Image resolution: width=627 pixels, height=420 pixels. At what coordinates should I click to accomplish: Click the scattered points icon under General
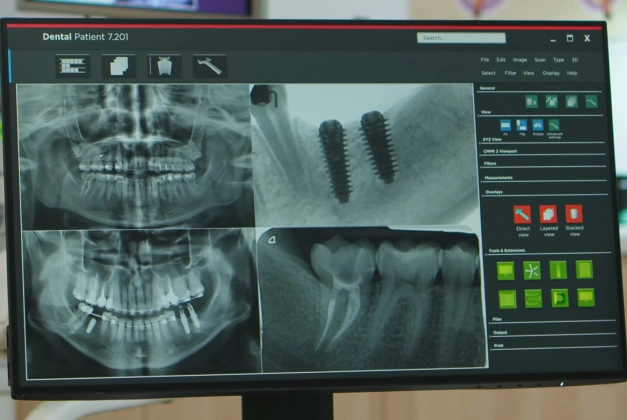551,102
